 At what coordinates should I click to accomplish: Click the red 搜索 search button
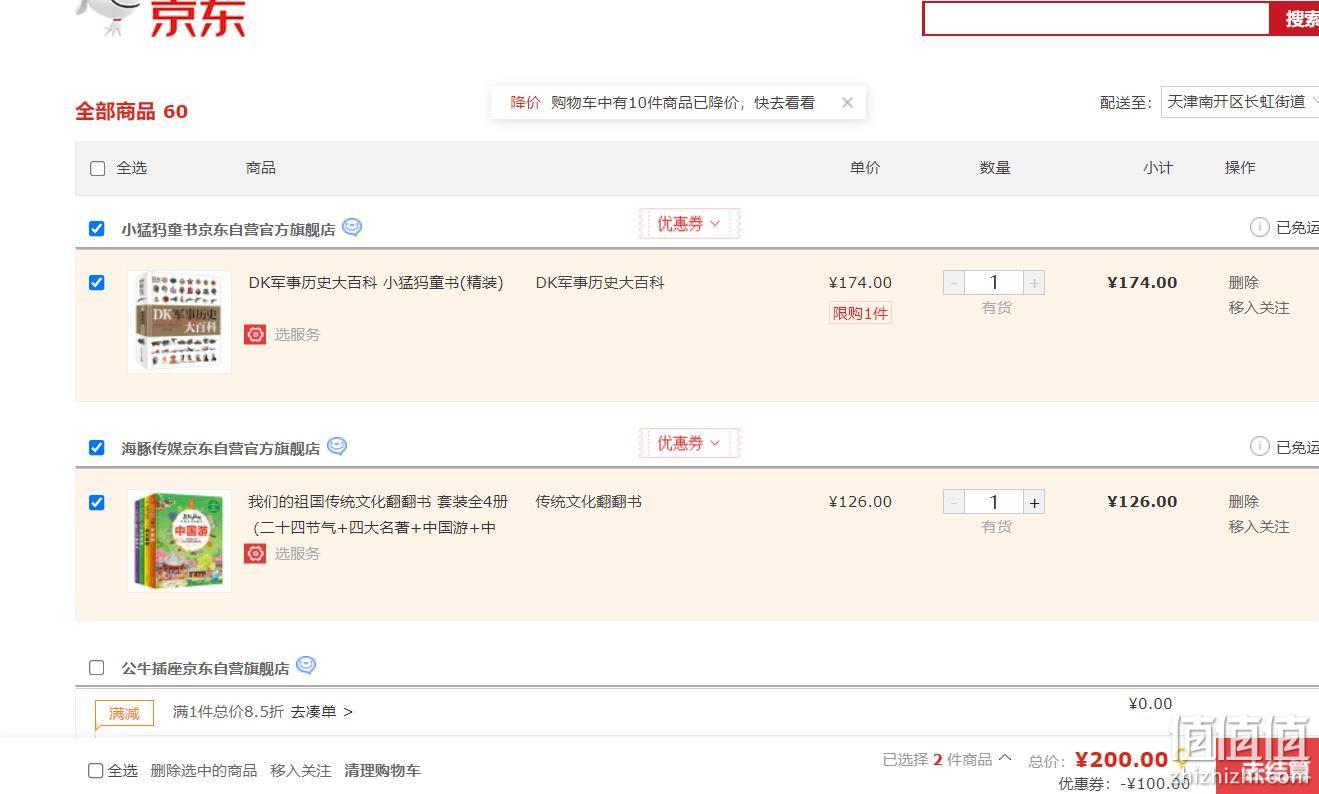click(x=1295, y=18)
